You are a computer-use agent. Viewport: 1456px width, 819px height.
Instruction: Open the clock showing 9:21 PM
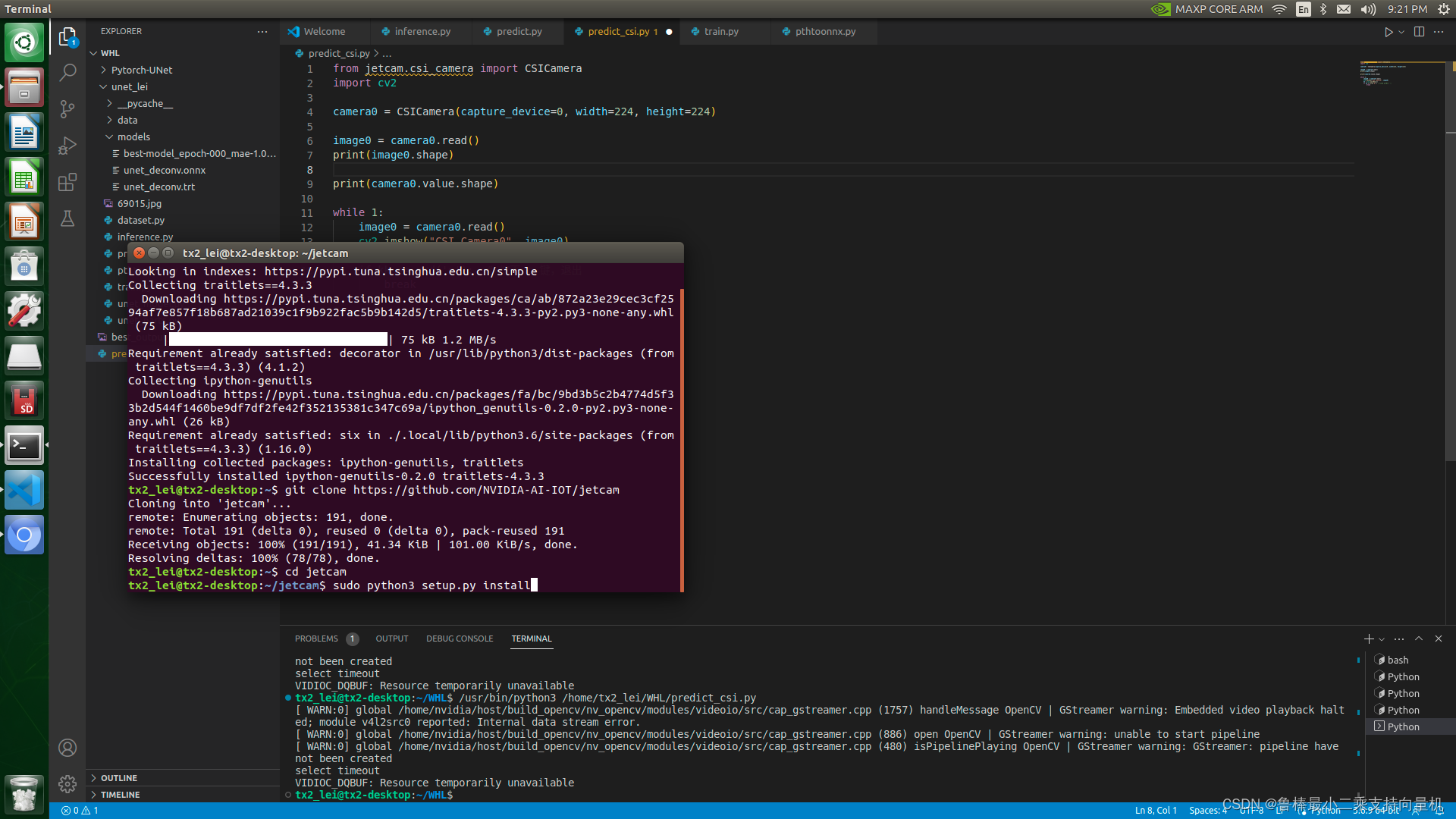1407,9
